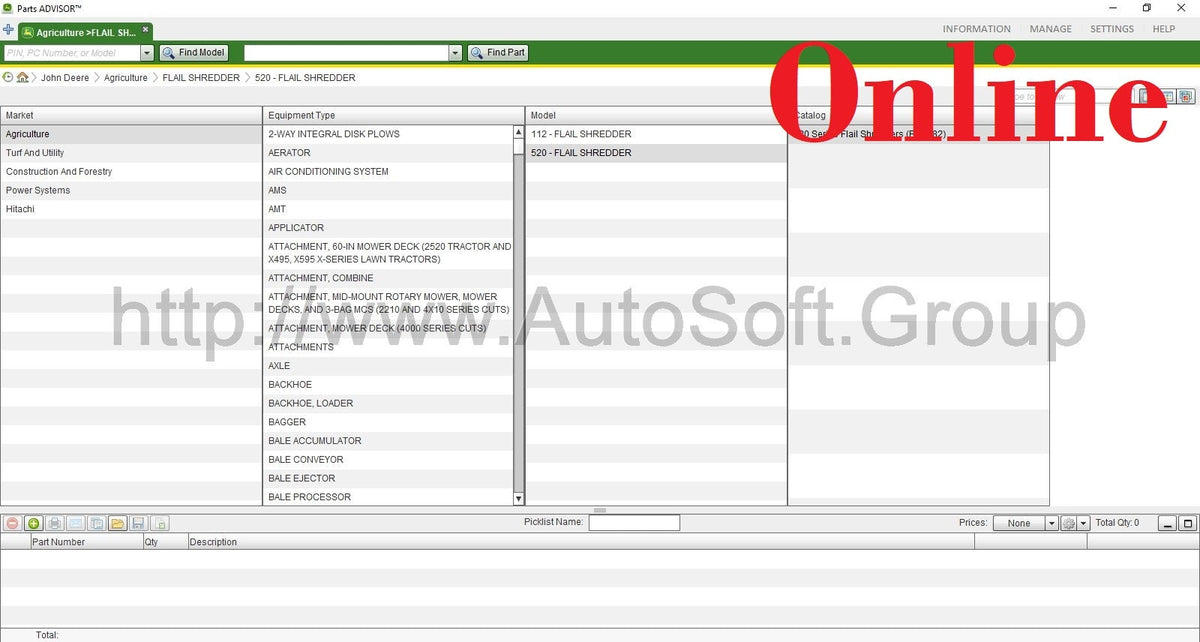Open the SETTINGS menu
The width and height of the screenshot is (1200, 642).
click(1111, 28)
